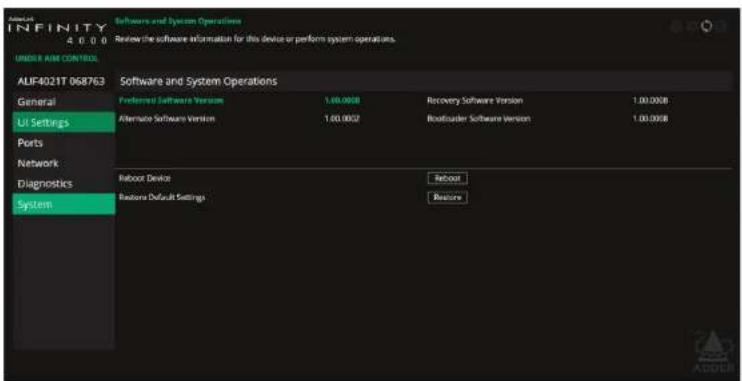
Task: Click the Review the software information description
Action: click(256, 39)
